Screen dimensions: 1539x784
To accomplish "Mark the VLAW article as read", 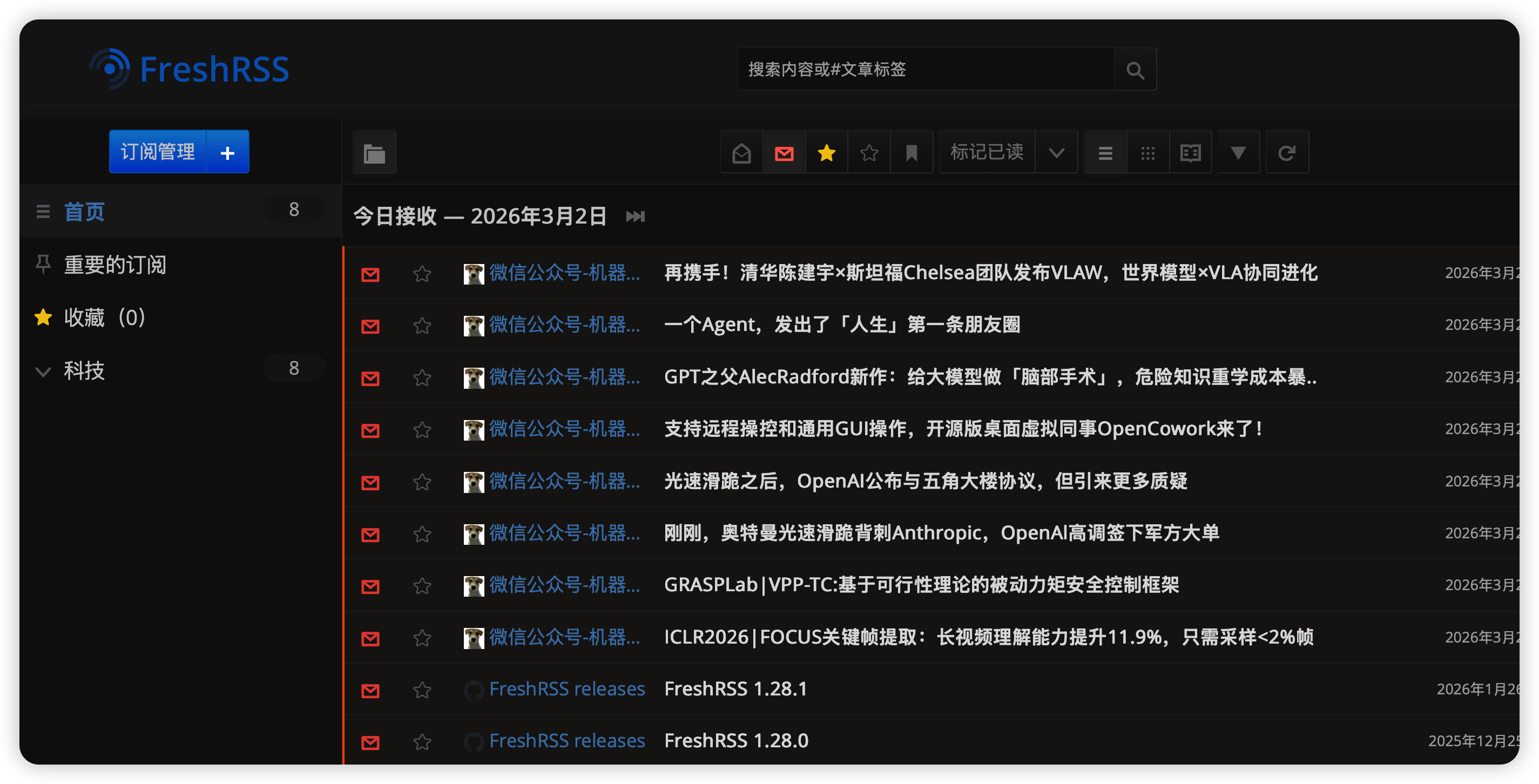I will pyautogui.click(x=370, y=274).
